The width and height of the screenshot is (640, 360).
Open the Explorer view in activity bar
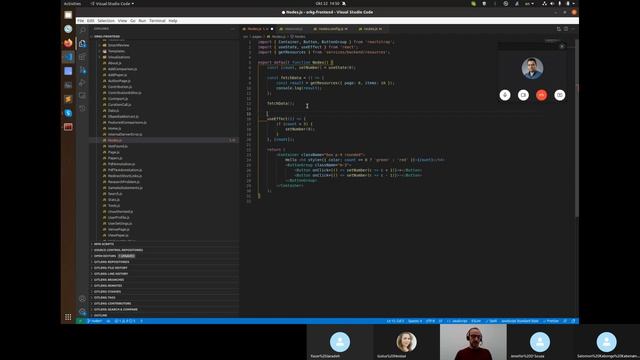coord(82,44)
